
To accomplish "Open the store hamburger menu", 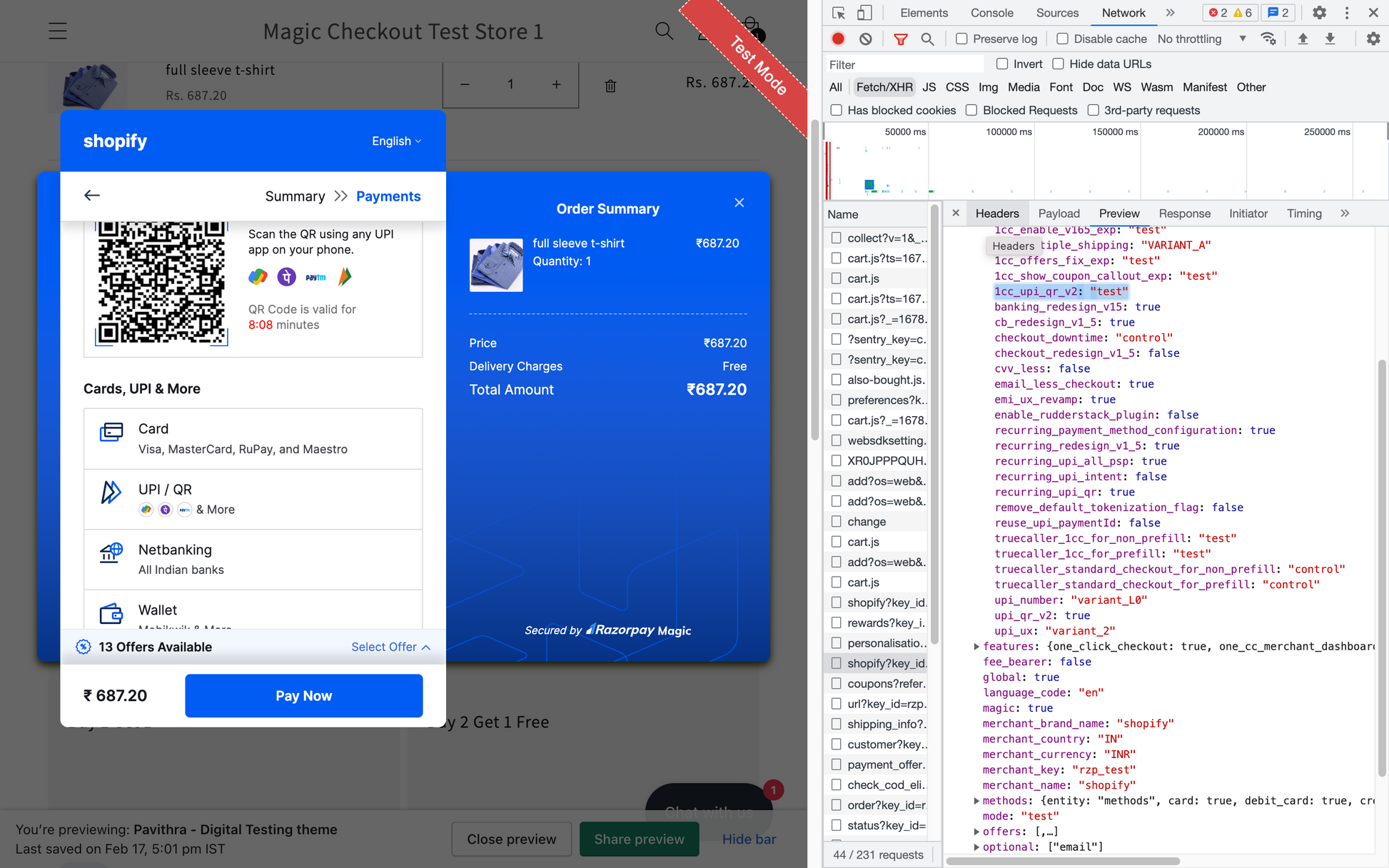I will pos(58,31).
